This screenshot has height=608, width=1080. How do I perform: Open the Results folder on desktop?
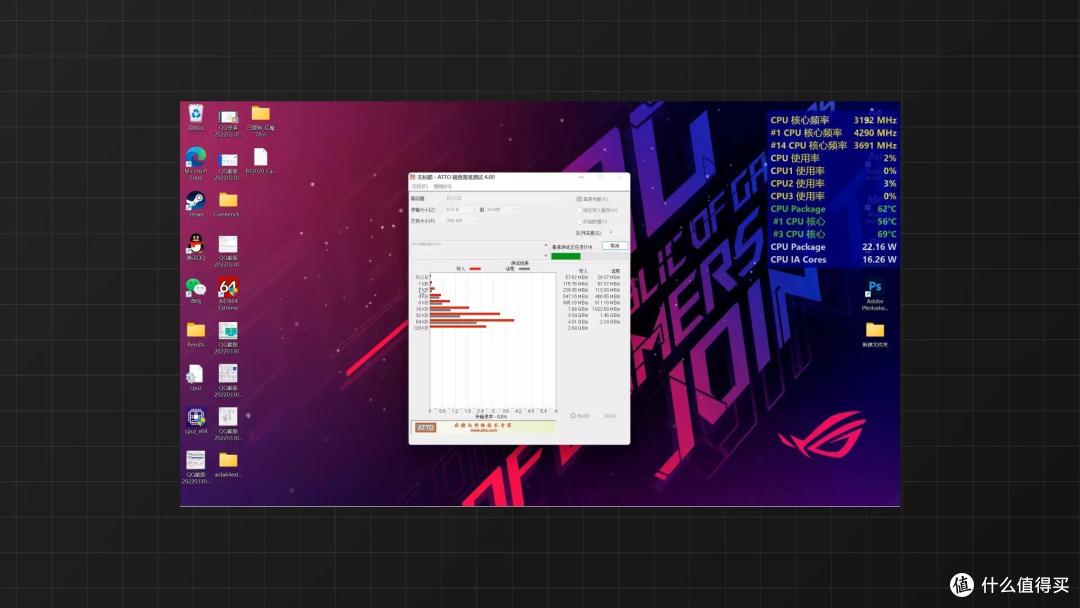click(x=196, y=331)
